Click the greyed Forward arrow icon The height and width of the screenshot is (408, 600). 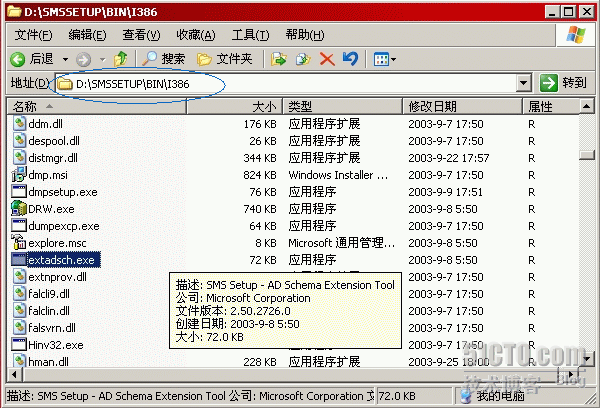tap(83, 59)
